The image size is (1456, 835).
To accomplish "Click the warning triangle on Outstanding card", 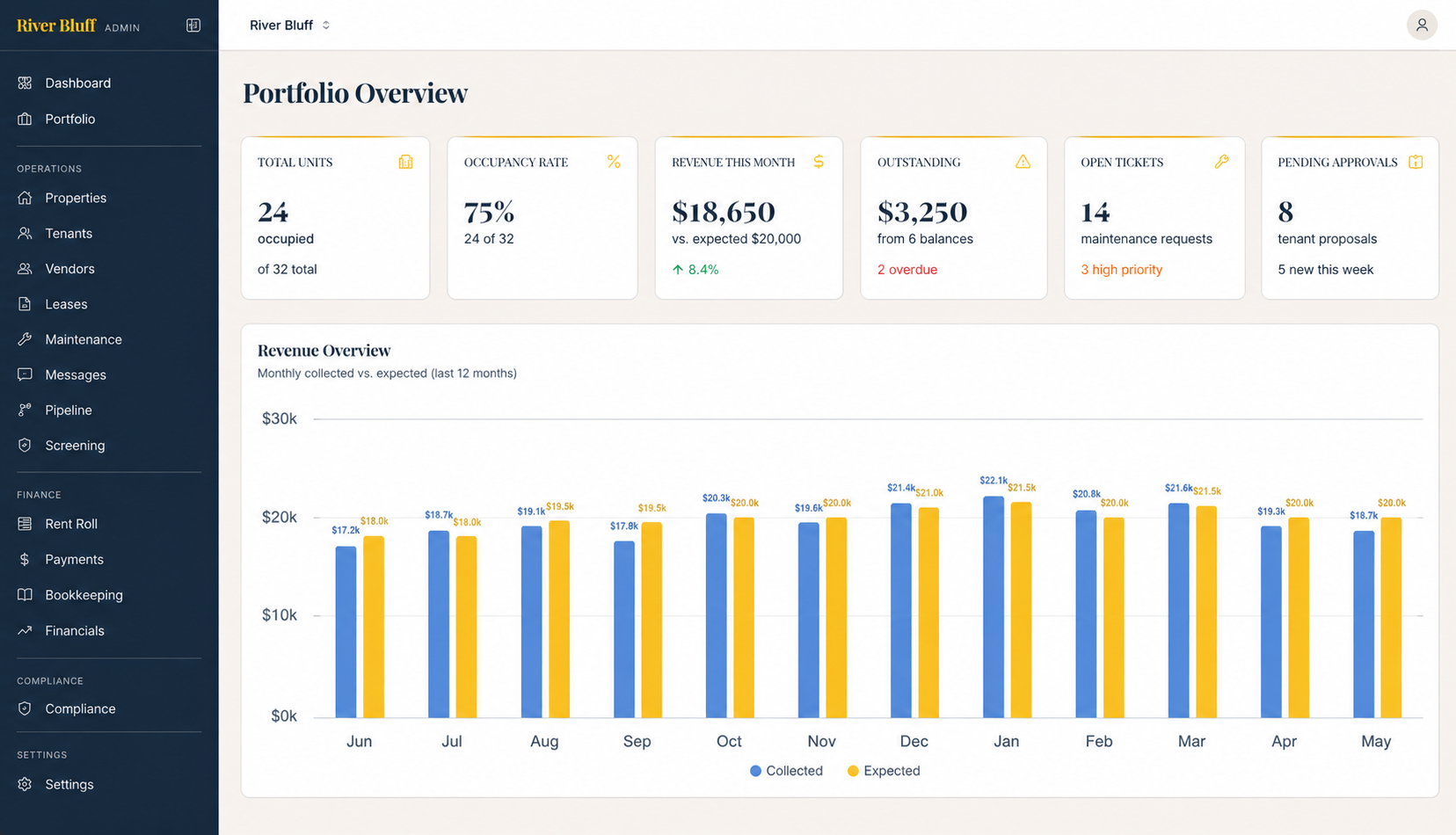I will click(1023, 162).
